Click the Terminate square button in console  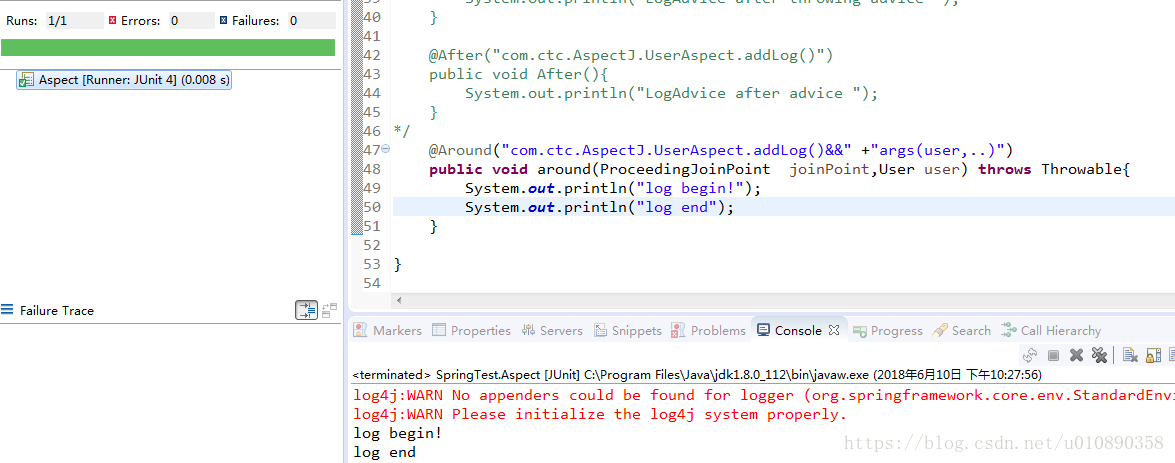pos(1054,355)
